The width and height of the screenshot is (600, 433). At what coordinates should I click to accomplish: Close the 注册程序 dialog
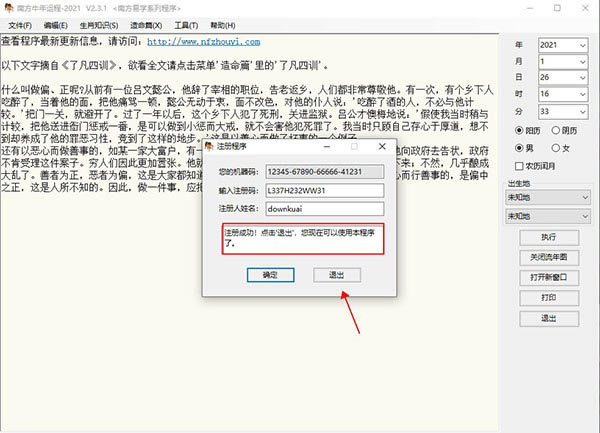click(x=382, y=147)
